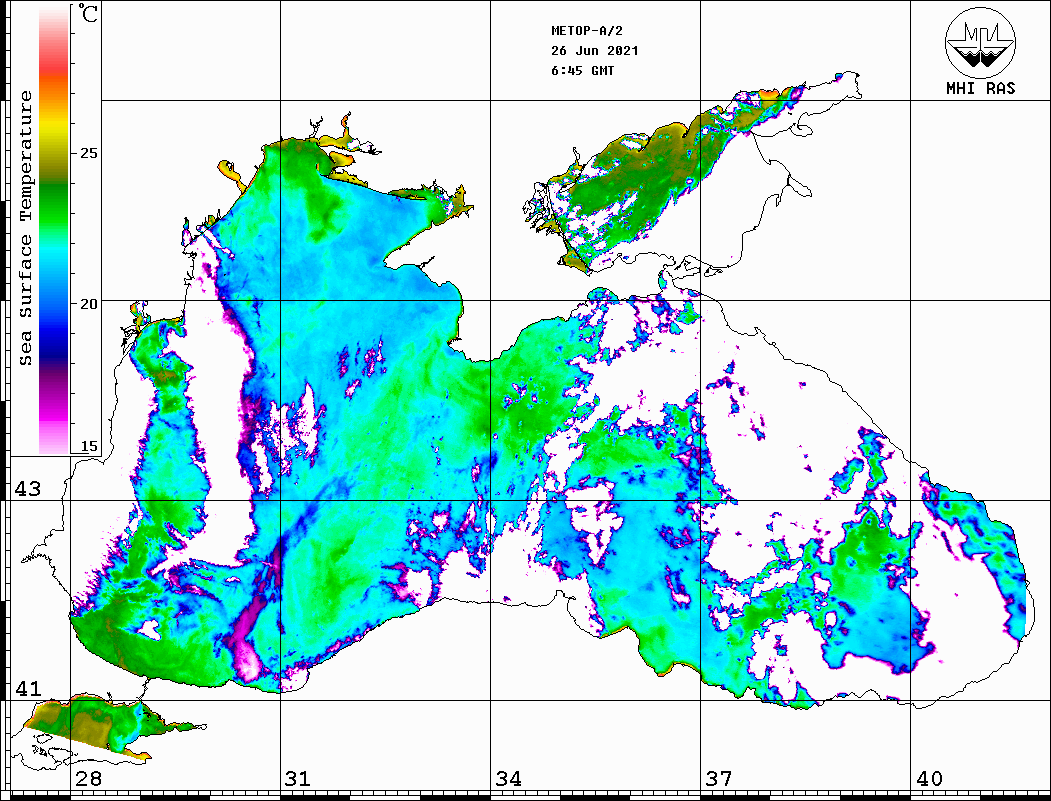The width and height of the screenshot is (1051, 801).
Task: Click the temperature color scale bar
Action: pyautogui.click(x=54, y=230)
